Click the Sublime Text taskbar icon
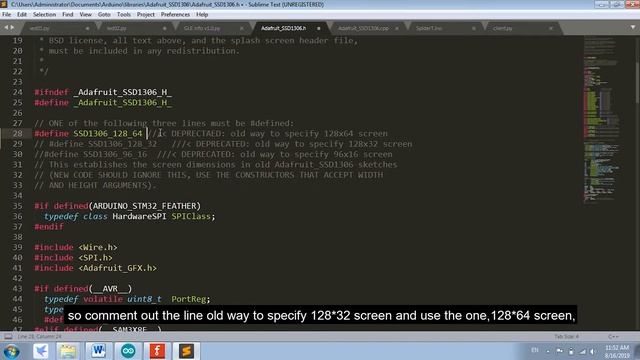640x360 pixels. pyautogui.click(x=186, y=351)
